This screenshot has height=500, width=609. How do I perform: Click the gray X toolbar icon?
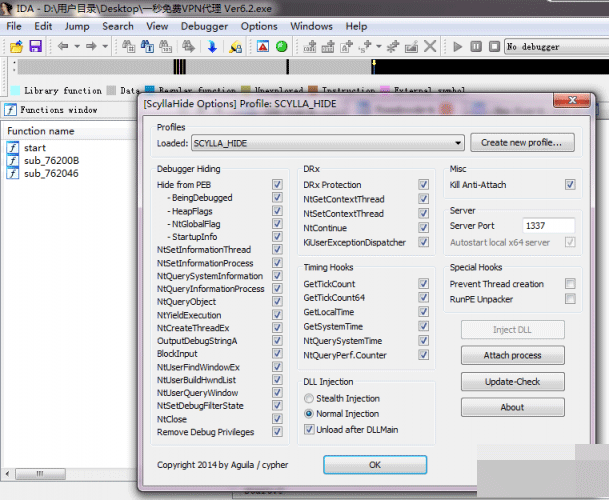pyautogui.click(x=430, y=46)
